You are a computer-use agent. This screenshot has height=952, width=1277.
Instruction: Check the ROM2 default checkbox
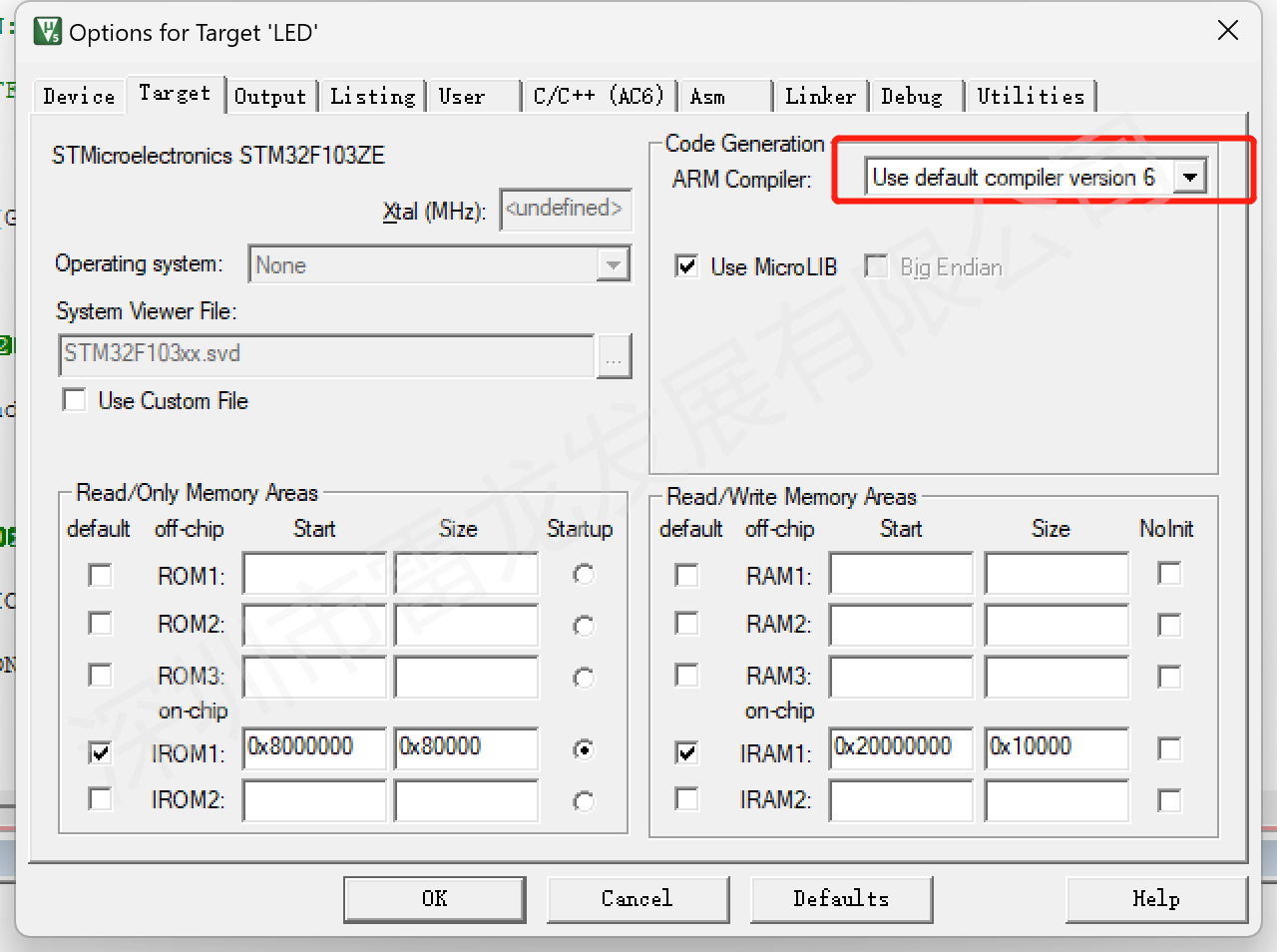coord(100,624)
